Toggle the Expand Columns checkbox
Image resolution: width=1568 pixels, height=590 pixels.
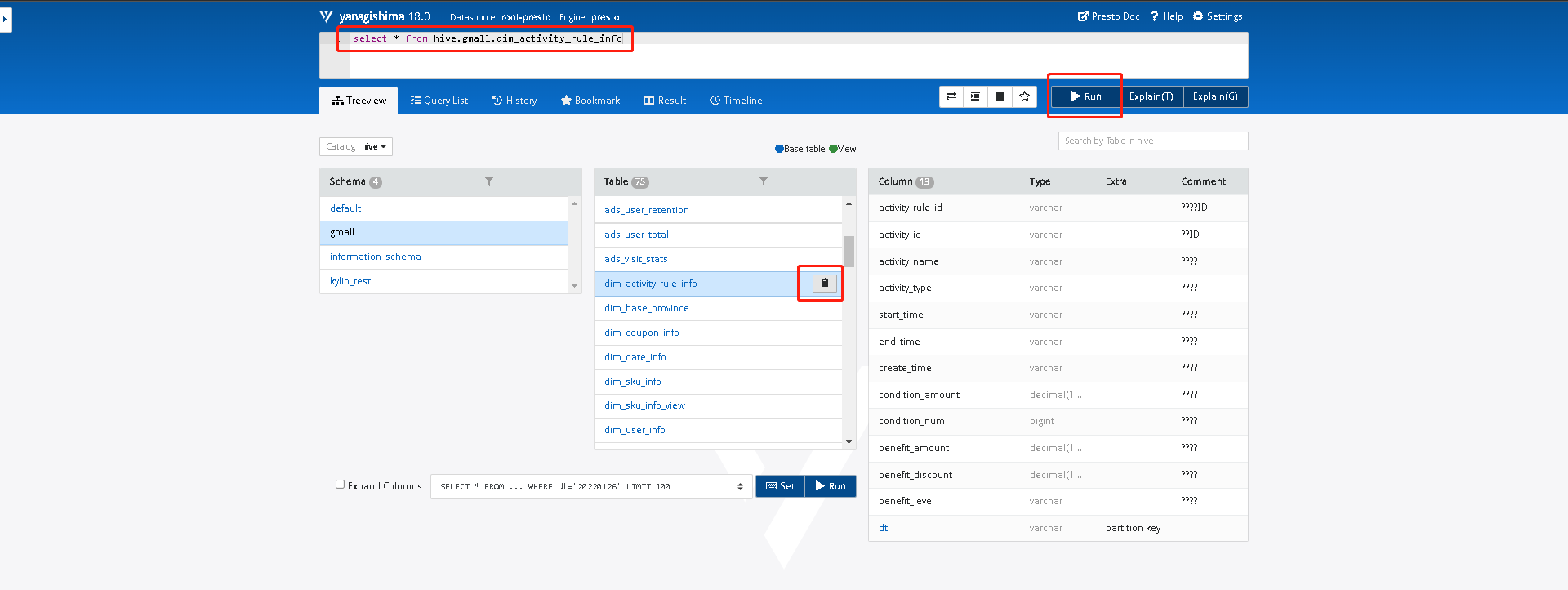click(x=340, y=485)
